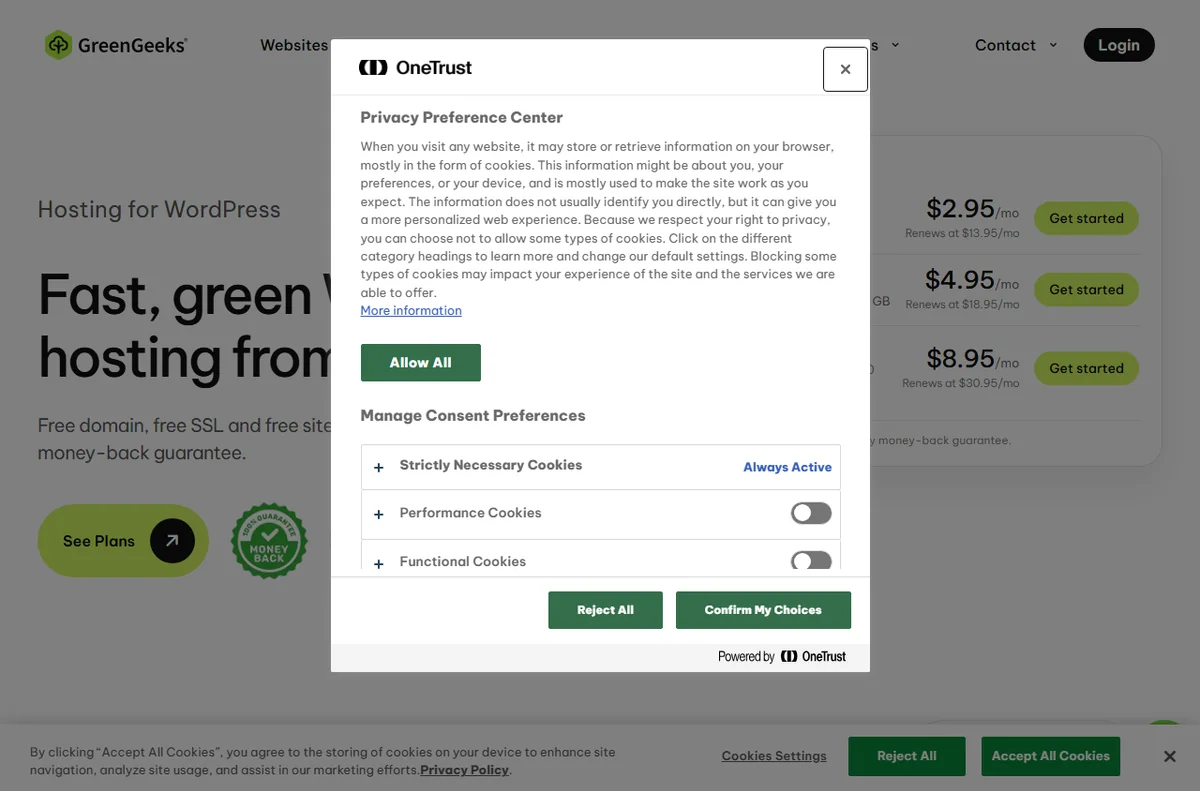1200x791 pixels.
Task: Click Renews at $13.95/mo text
Action: click(962, 233)
